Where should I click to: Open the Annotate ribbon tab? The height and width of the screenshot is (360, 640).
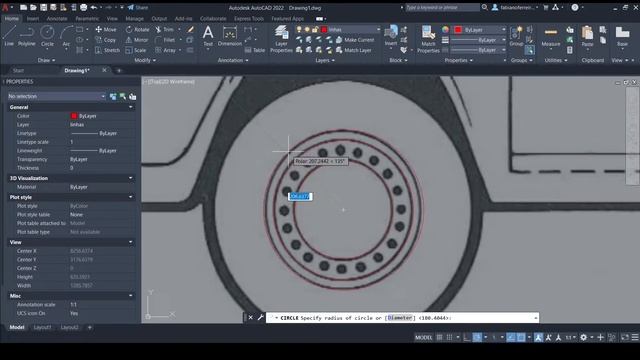click(x=57, y=18)
